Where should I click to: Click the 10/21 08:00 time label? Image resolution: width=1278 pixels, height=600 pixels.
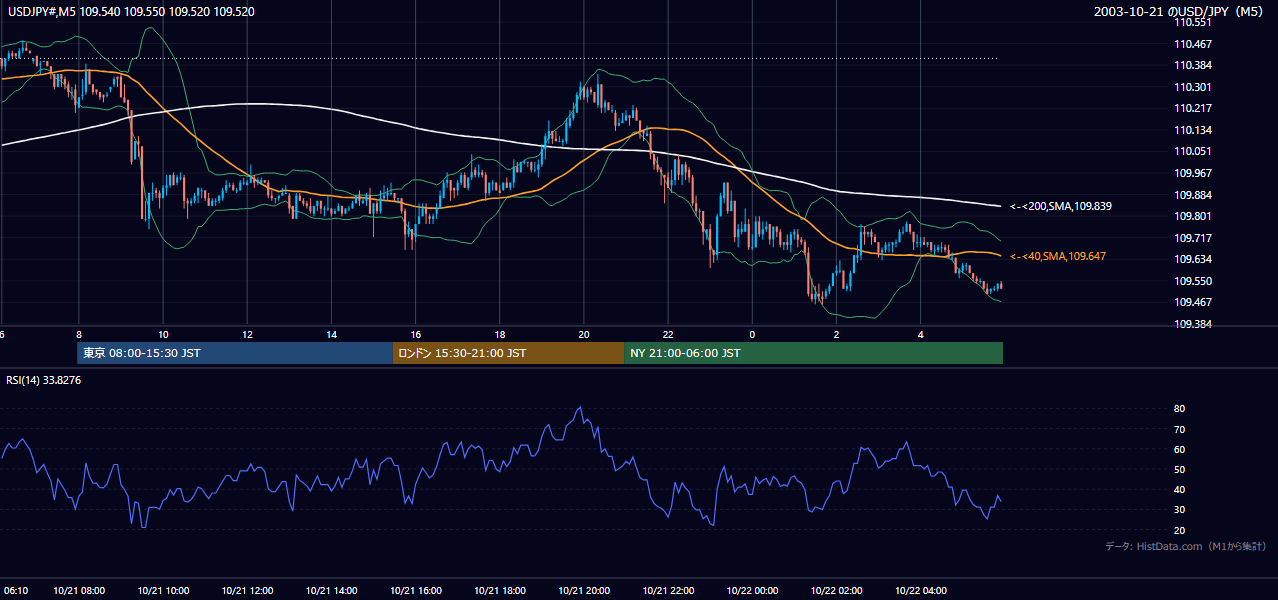[79, 590]
